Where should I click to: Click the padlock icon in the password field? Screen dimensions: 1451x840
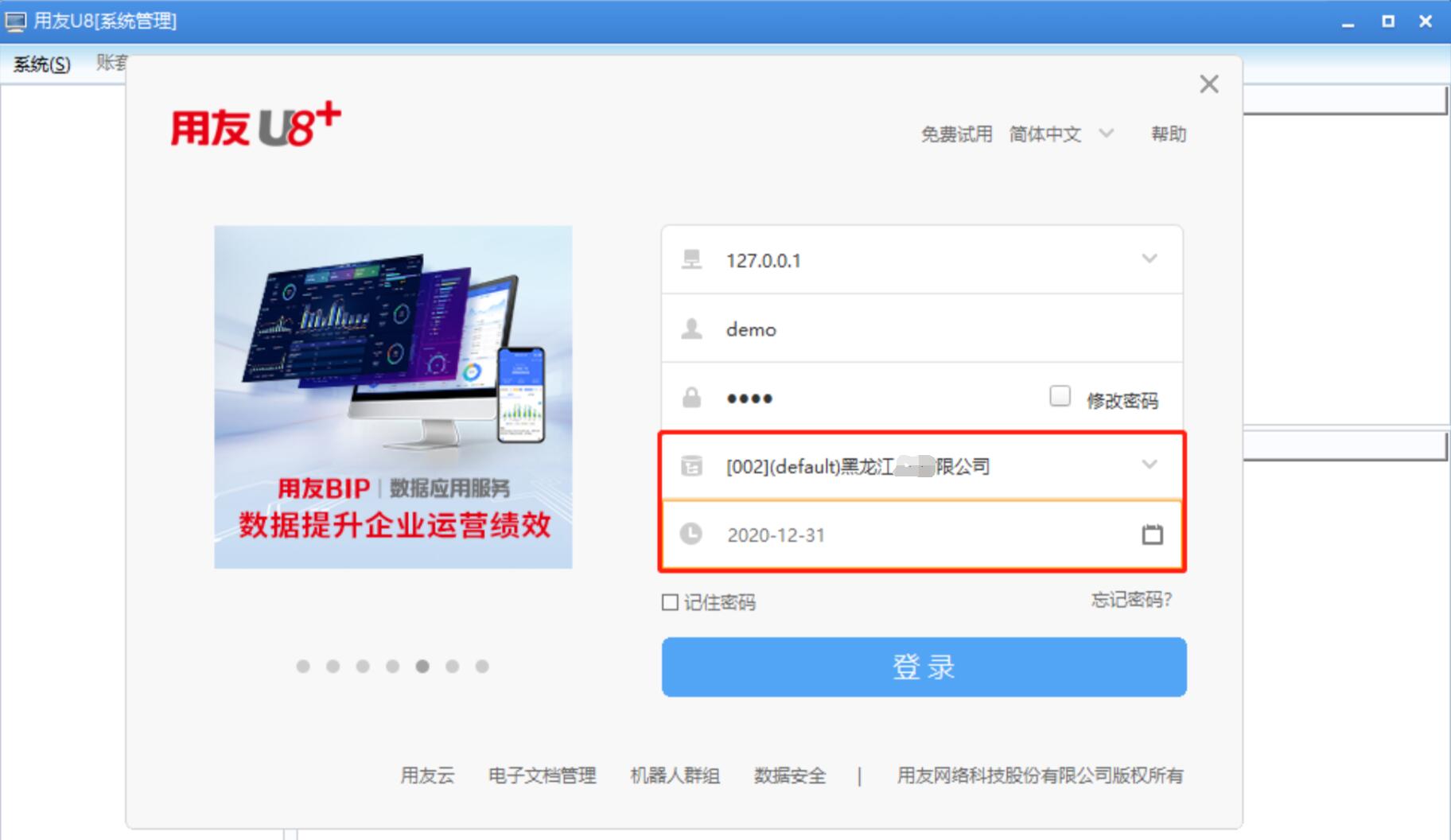pos(691,397)
